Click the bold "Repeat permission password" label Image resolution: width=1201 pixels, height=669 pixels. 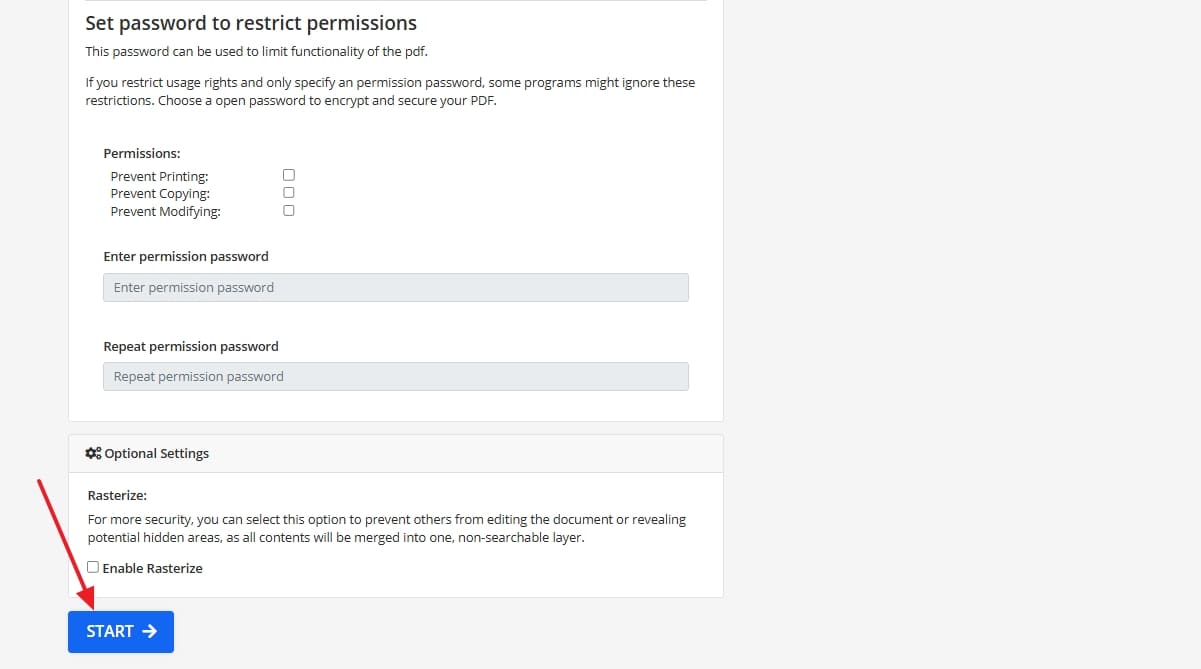[191, 346]
